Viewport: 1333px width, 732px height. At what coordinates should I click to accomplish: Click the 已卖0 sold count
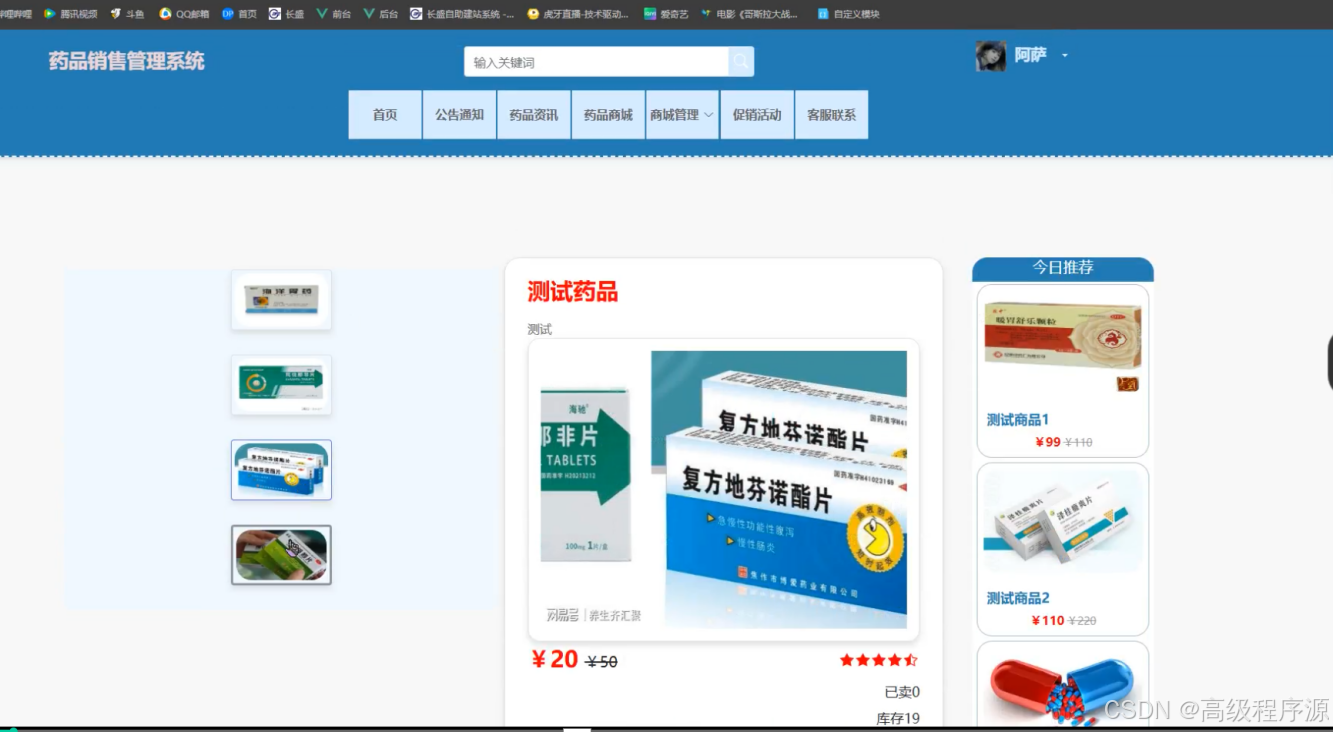click(x=902, y=692)
